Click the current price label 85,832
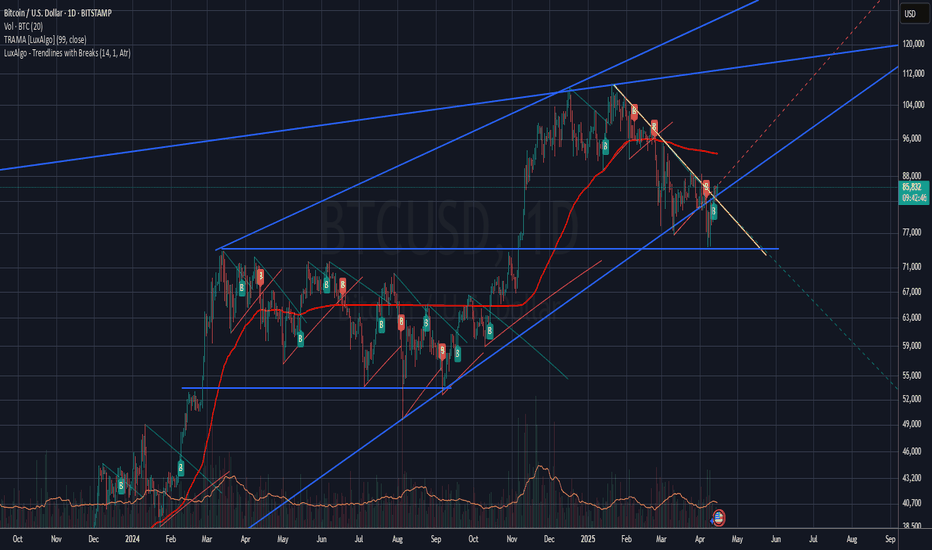 click(x=914, y=187)
